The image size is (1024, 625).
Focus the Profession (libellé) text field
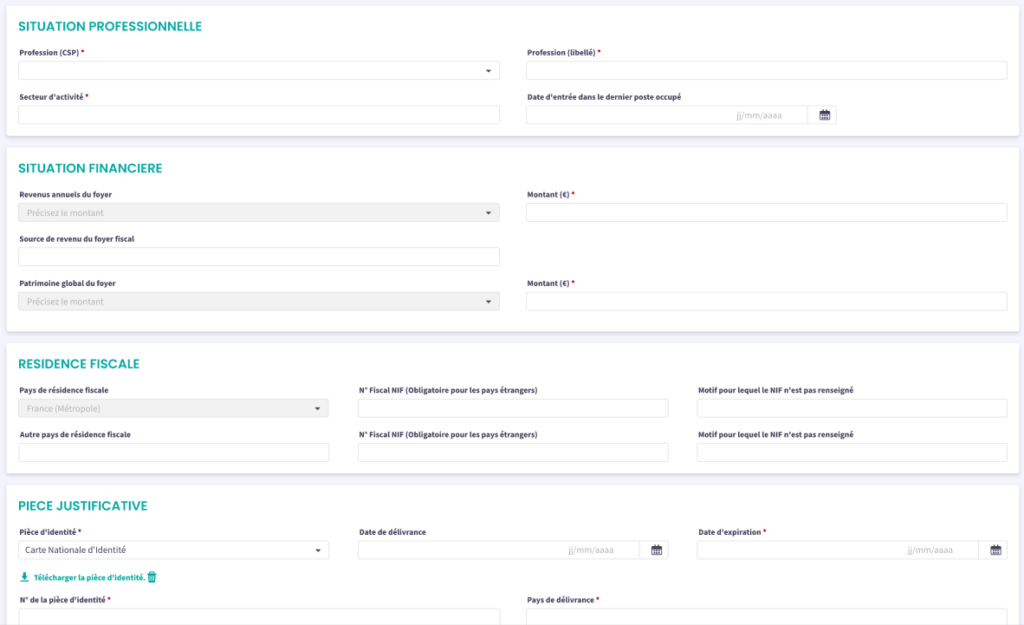click(766, 71)
